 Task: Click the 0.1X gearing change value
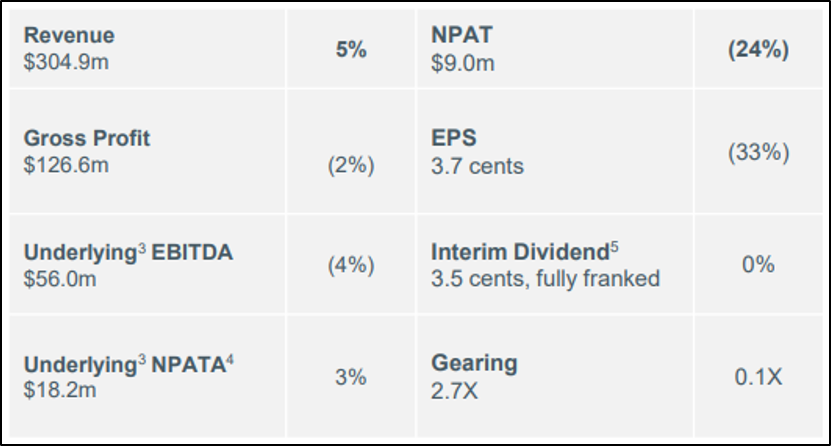point(758,377)
